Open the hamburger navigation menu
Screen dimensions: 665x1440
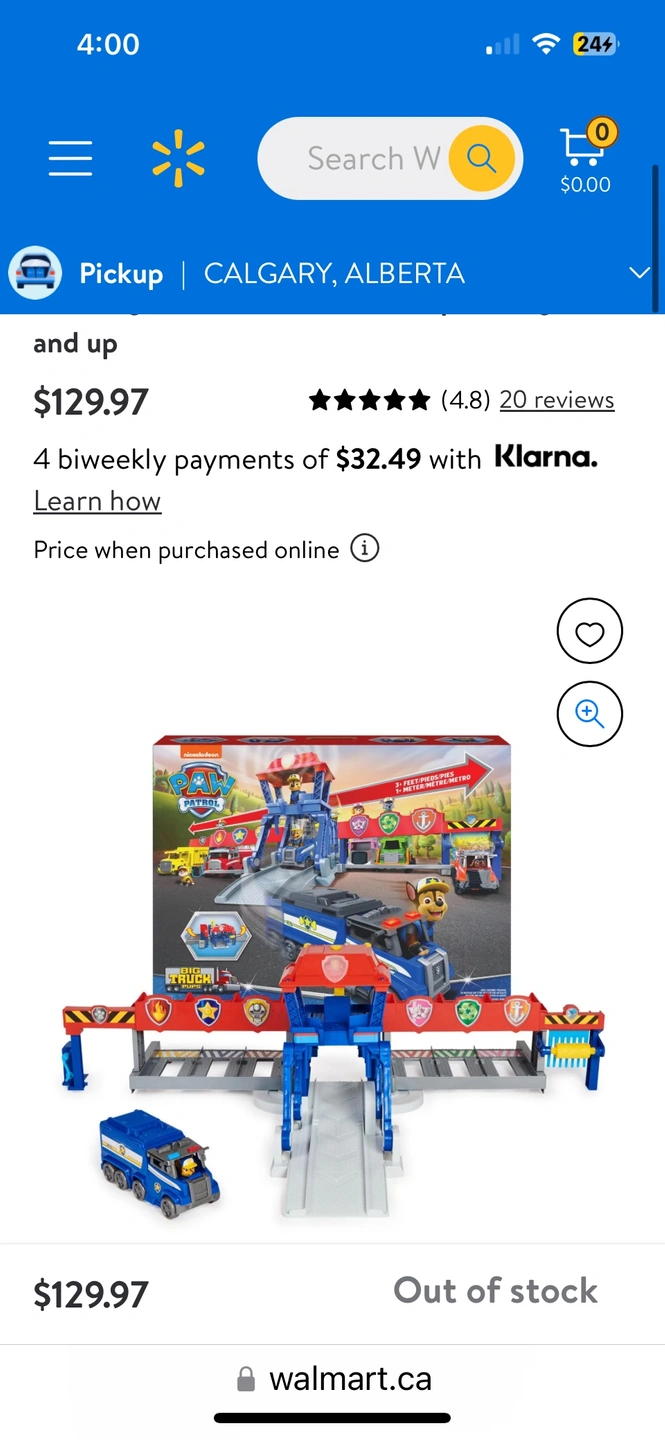[x=70, y=158]
